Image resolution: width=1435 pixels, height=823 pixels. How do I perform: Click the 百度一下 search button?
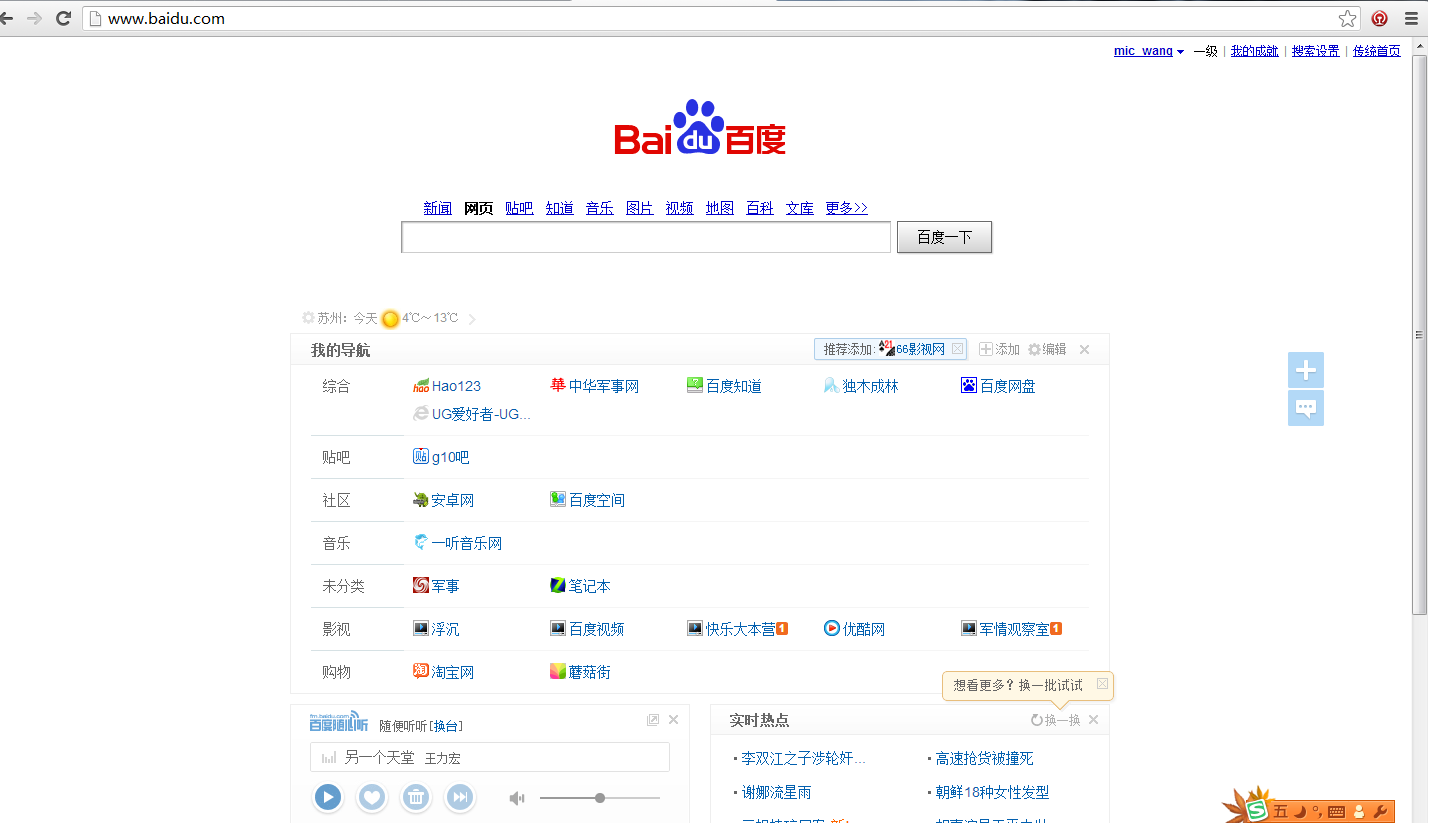(x=944, y=237)
